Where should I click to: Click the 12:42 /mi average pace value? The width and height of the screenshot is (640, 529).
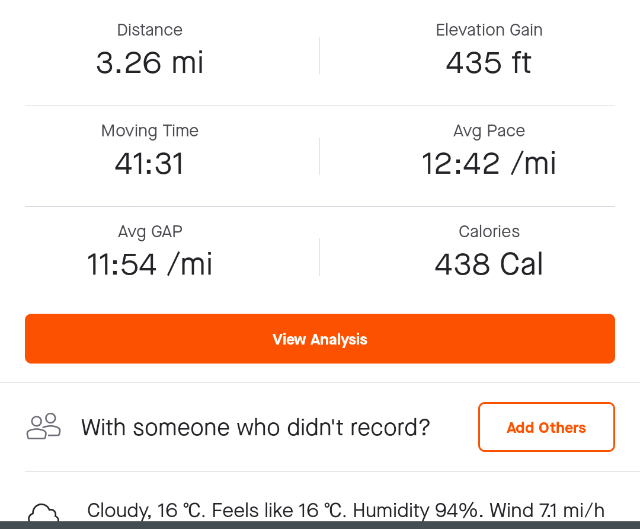(489, 164)
